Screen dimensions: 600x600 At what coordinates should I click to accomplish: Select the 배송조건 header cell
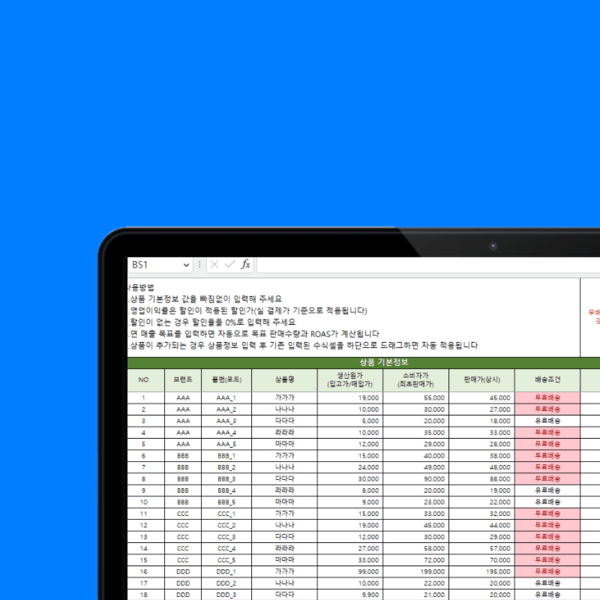[x=548, y=380]
